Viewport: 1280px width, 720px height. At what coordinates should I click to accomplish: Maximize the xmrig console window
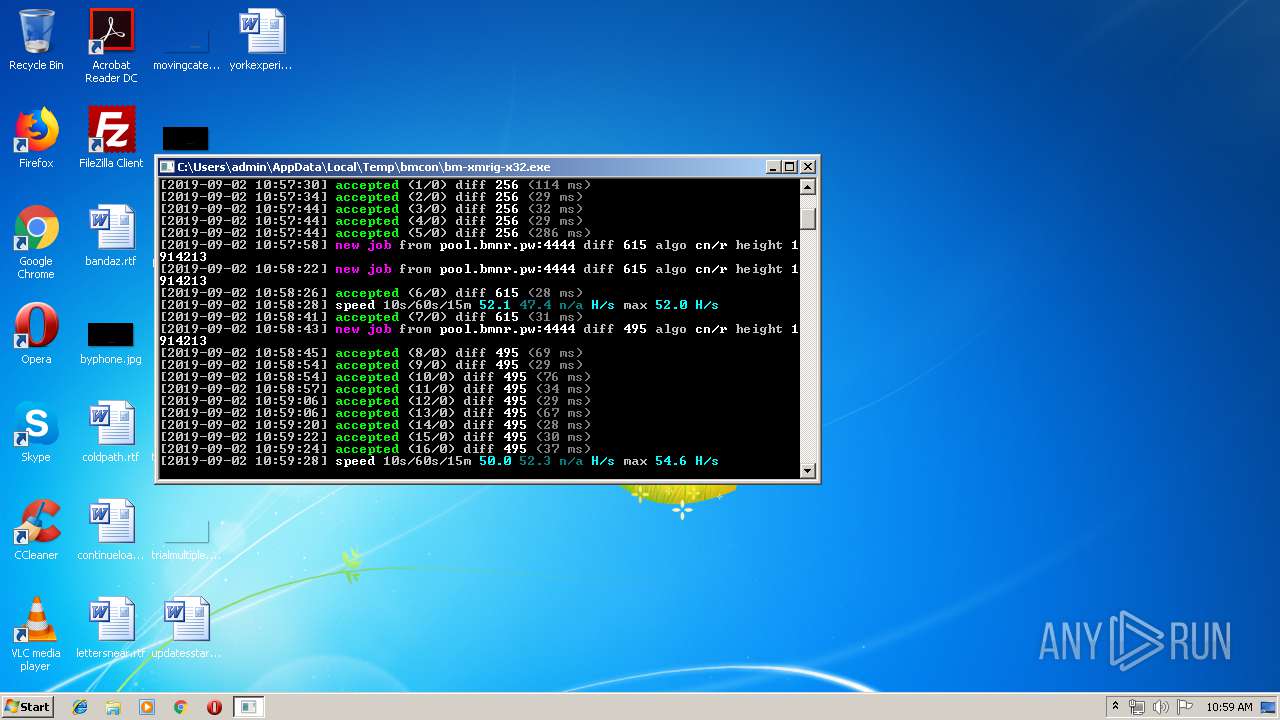[790, 167]
